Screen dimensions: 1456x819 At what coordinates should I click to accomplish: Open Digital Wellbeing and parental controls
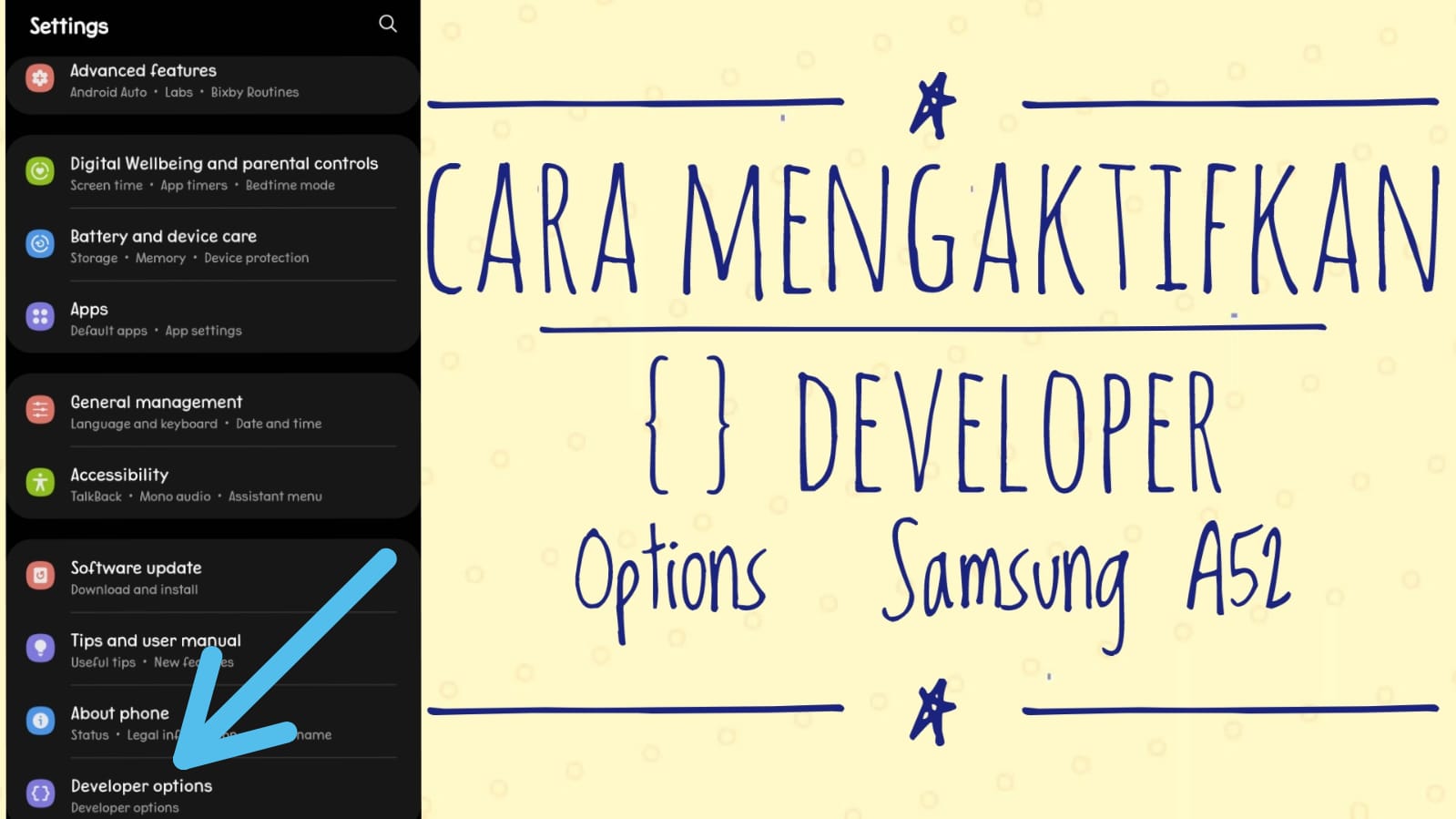(213, 173)
